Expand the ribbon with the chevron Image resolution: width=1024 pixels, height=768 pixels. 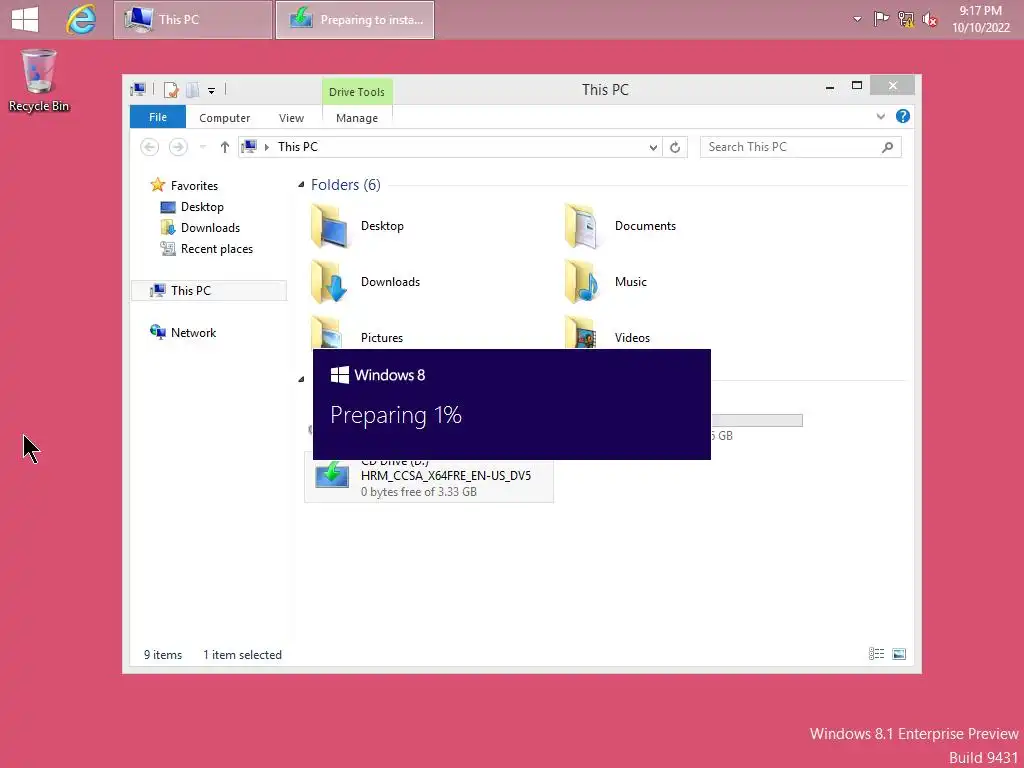[880, 116]
